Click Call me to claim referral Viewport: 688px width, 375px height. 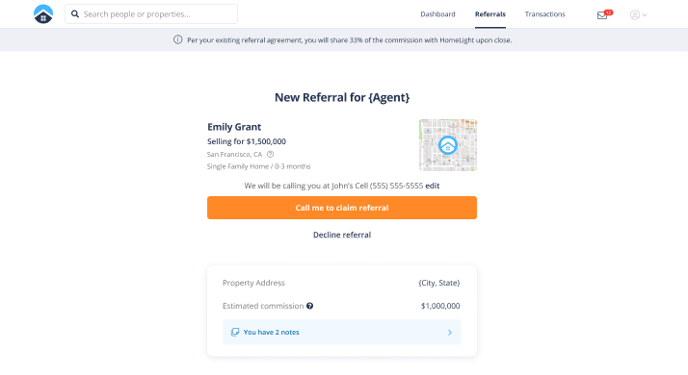(342, 207)
